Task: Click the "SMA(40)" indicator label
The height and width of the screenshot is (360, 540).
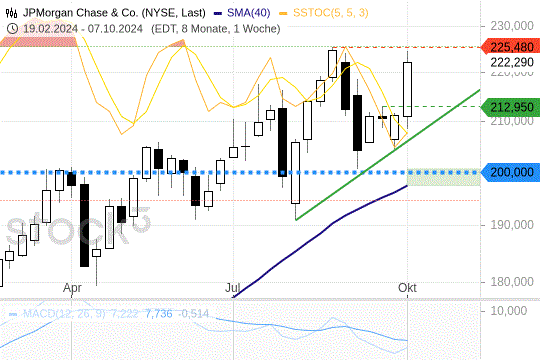Action: [249, 13]
